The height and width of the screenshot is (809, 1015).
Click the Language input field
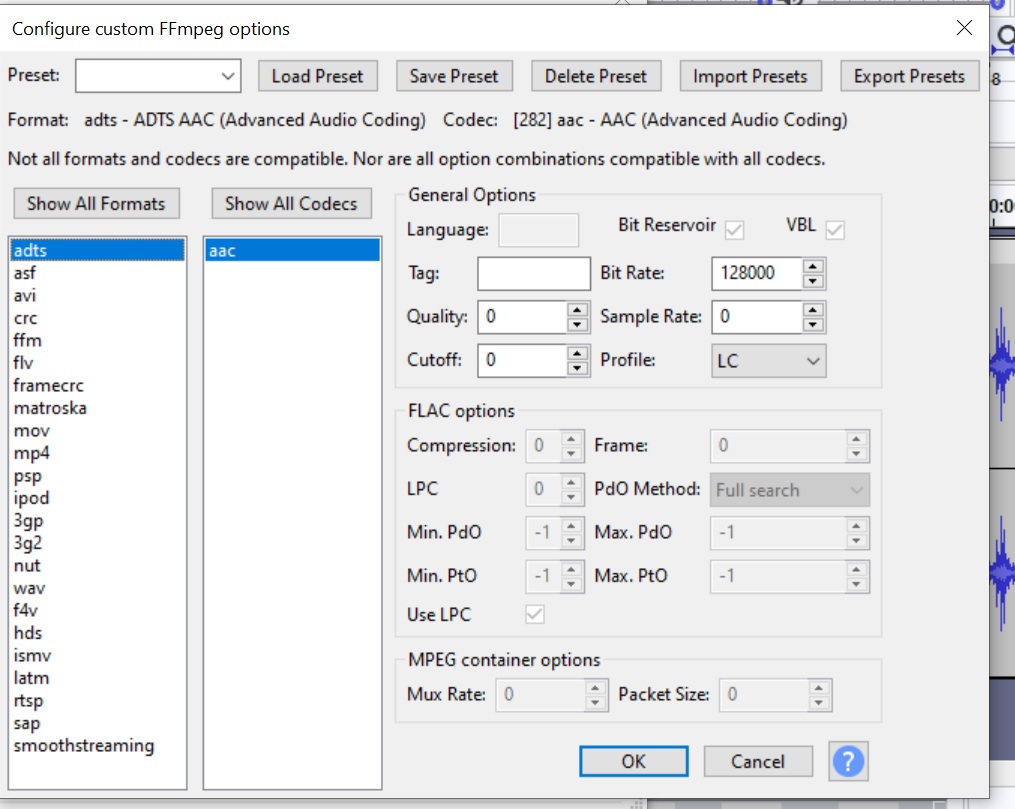point(539,230)
